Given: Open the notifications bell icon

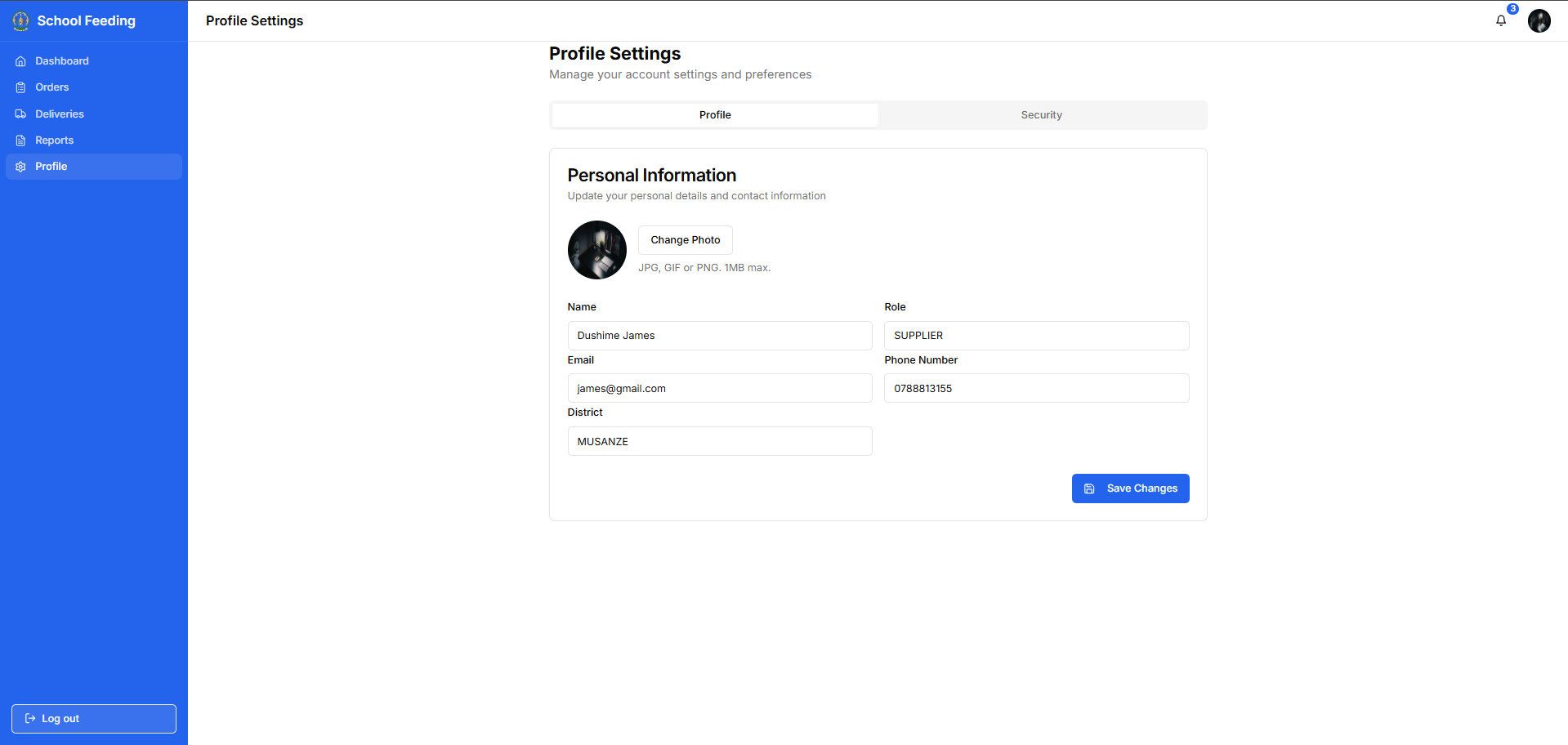Looking at the screenshot, I should (x=1501, y=20).
